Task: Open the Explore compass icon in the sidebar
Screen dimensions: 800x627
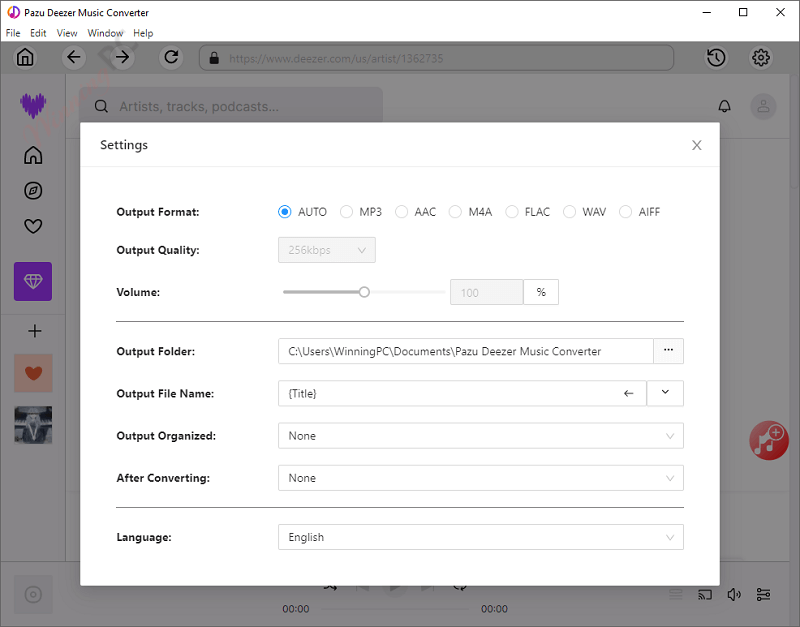Action: (33, 191)
